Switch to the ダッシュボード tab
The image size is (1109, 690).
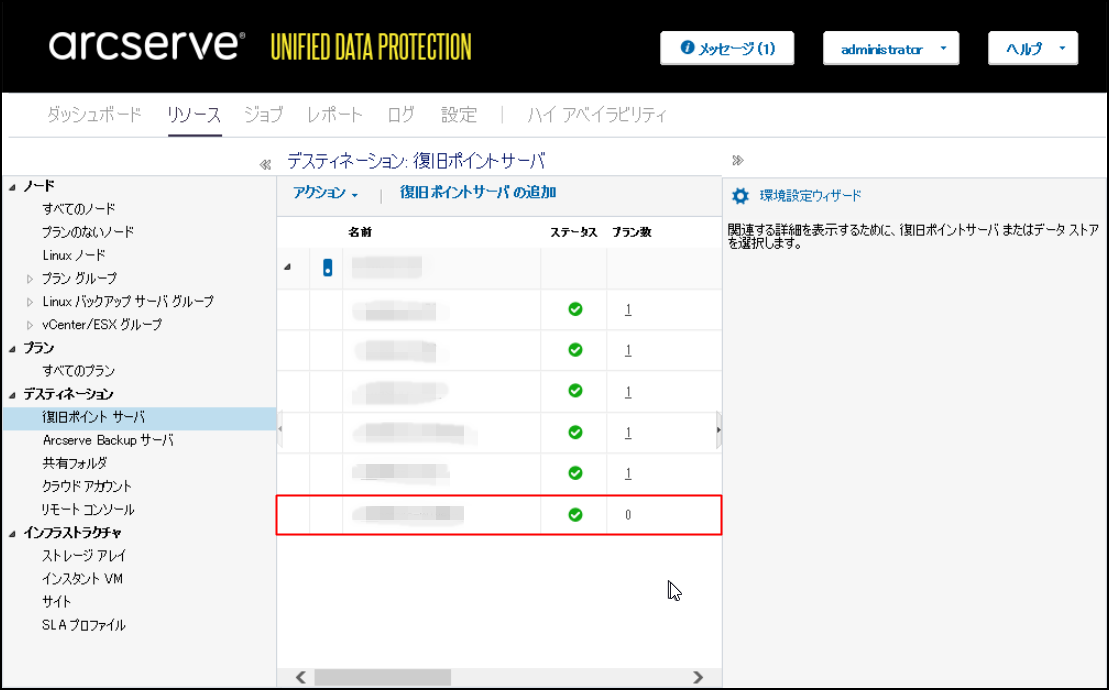94,115
